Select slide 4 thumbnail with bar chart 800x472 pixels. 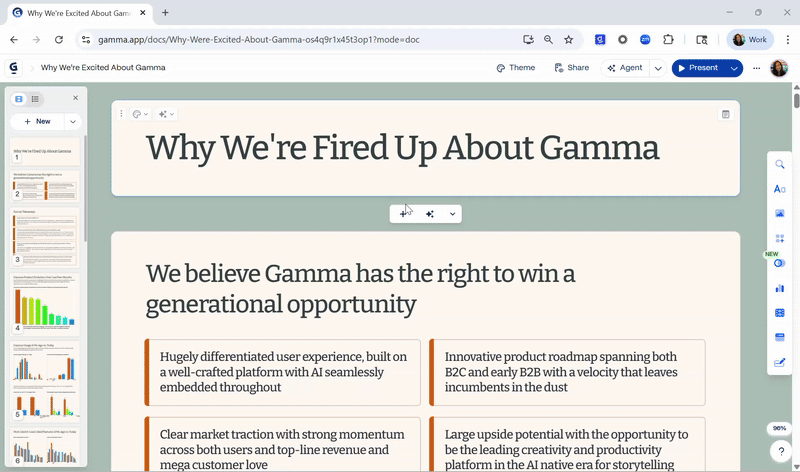click(x=46, y=304)
